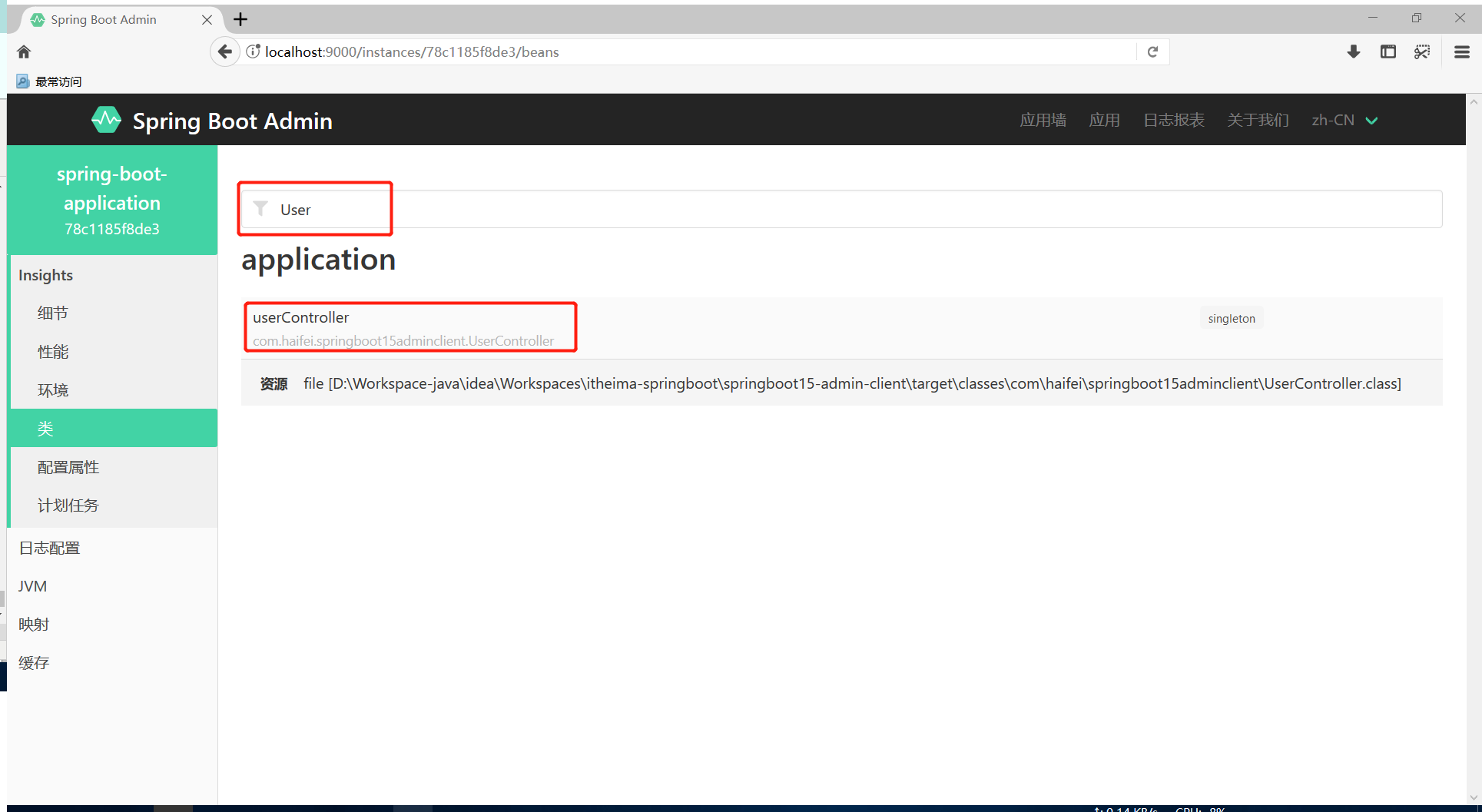Open the JVM sidebar item

(x=114, y=585)
